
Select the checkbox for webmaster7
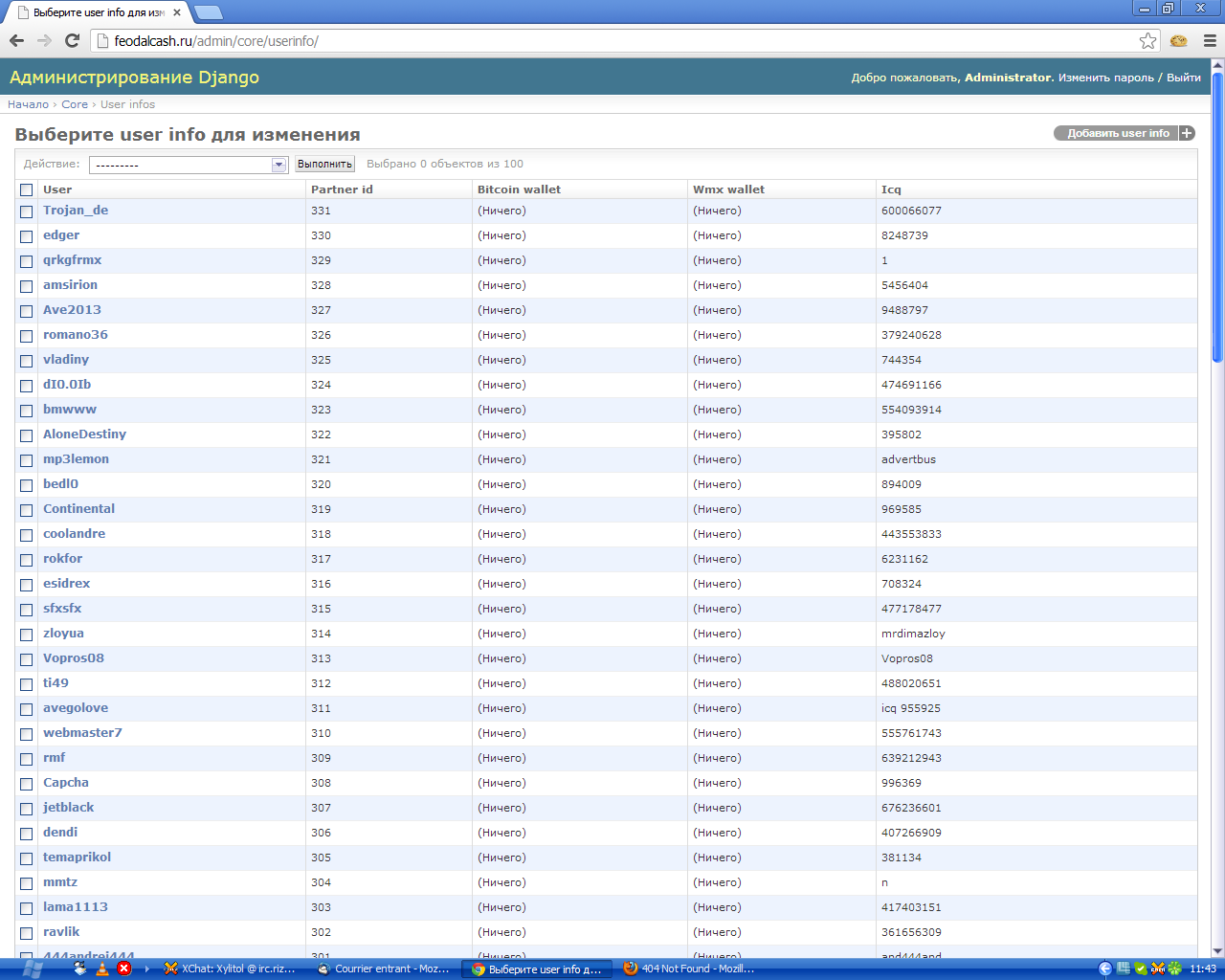click(27, 734)
